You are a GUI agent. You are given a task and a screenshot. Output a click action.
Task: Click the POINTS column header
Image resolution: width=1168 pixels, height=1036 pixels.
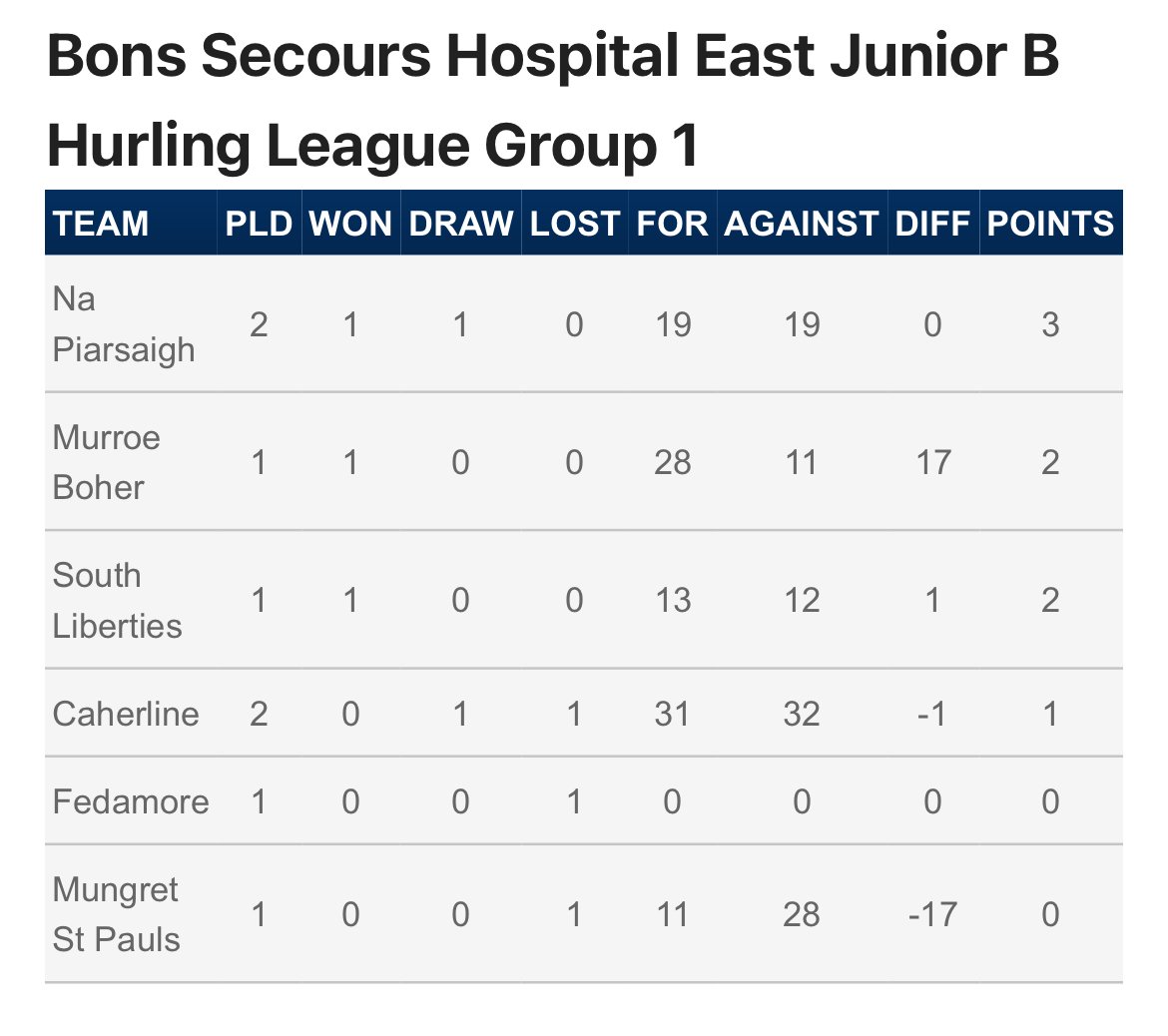tap(1050, 224)
